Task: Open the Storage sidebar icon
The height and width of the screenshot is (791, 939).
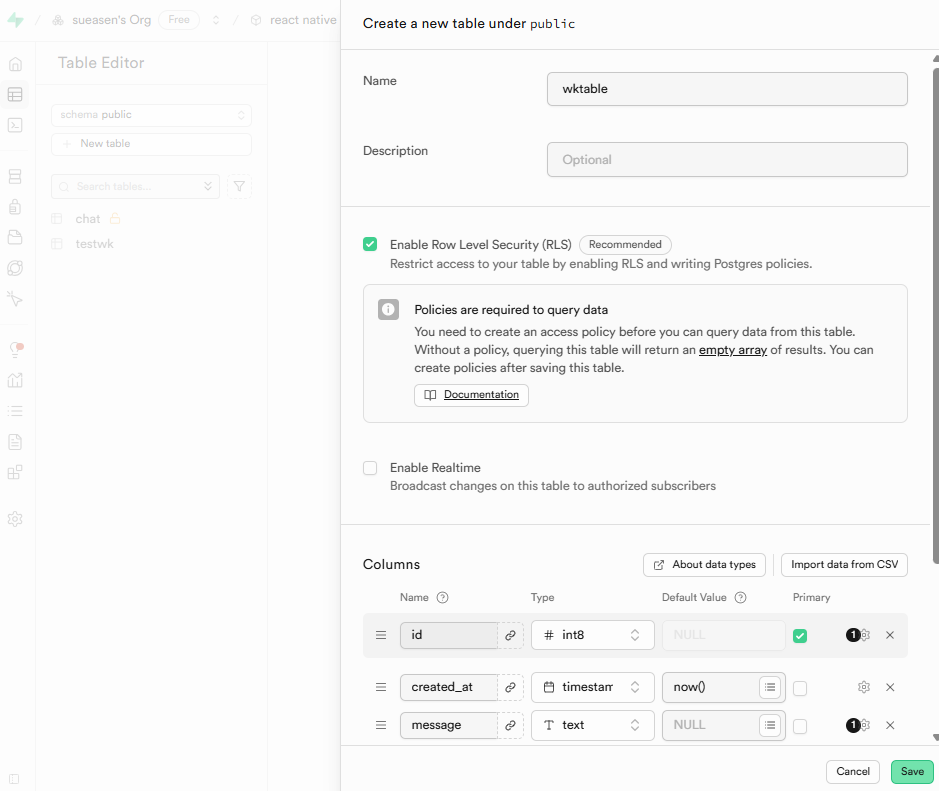Action: (x=15, y=237)
